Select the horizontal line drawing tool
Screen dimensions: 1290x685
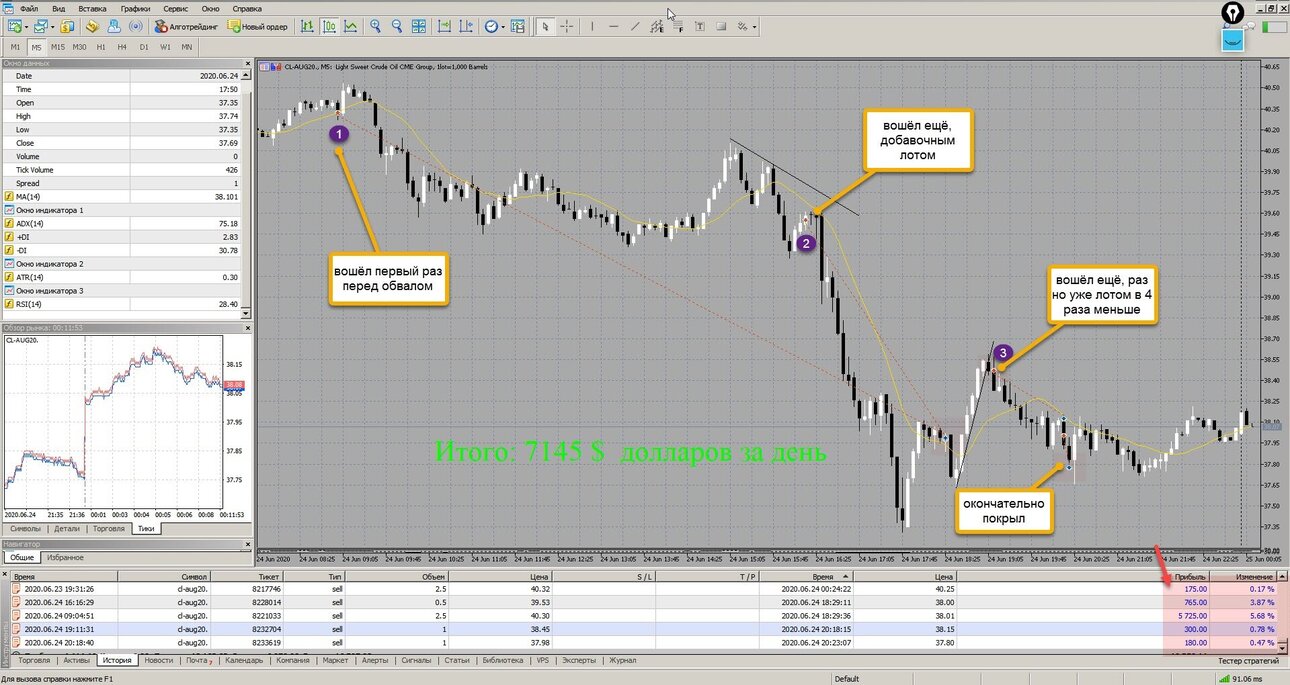[x=613, y=27]
